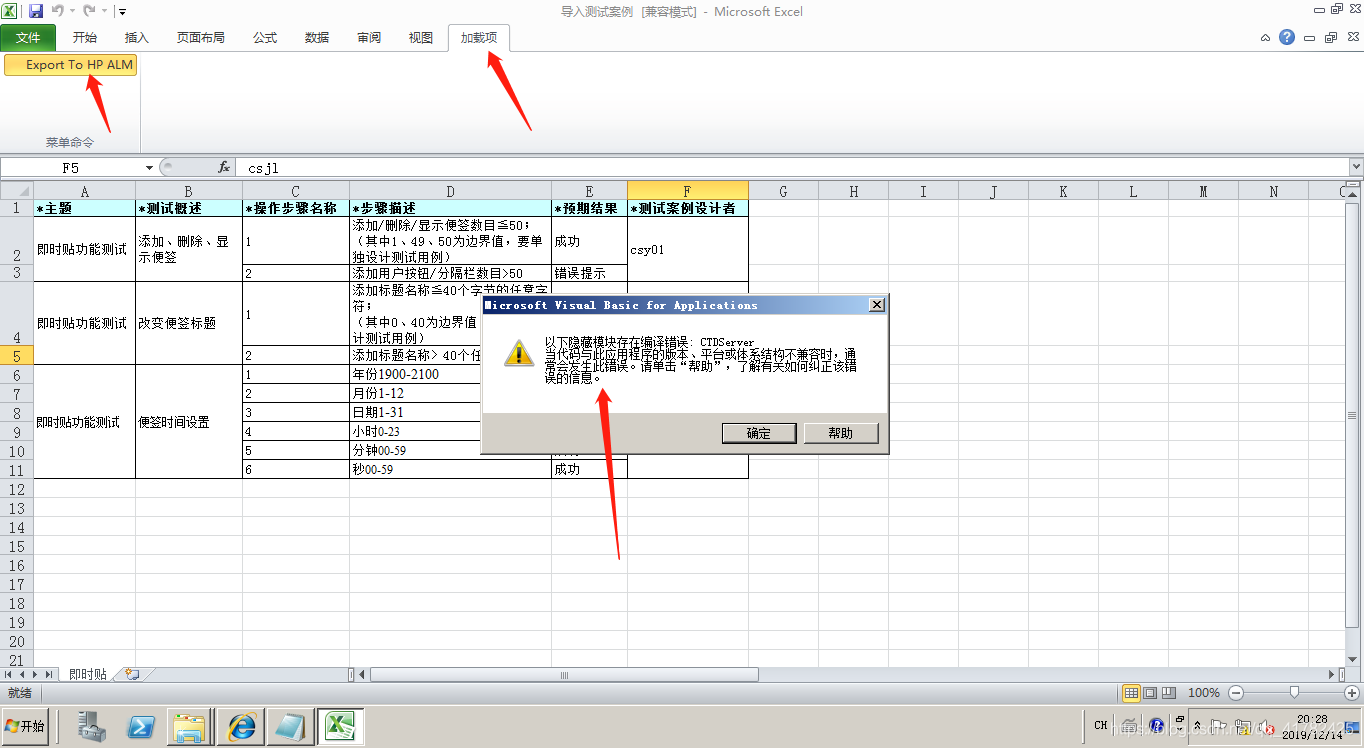
Task: Click the horizontal scrollbar left arrow
Action: tap(362, 675)
